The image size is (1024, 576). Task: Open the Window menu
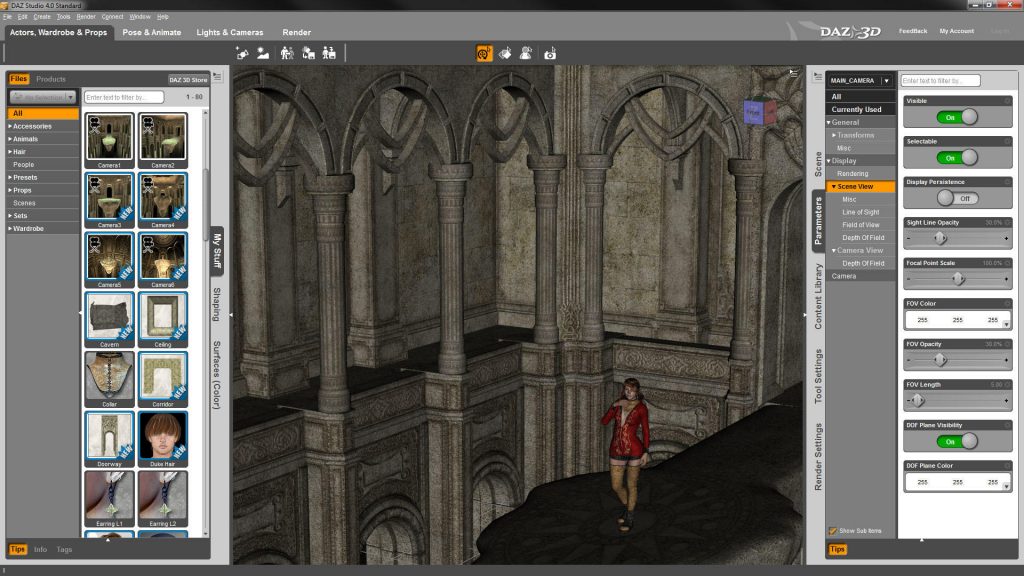point(140,16)
